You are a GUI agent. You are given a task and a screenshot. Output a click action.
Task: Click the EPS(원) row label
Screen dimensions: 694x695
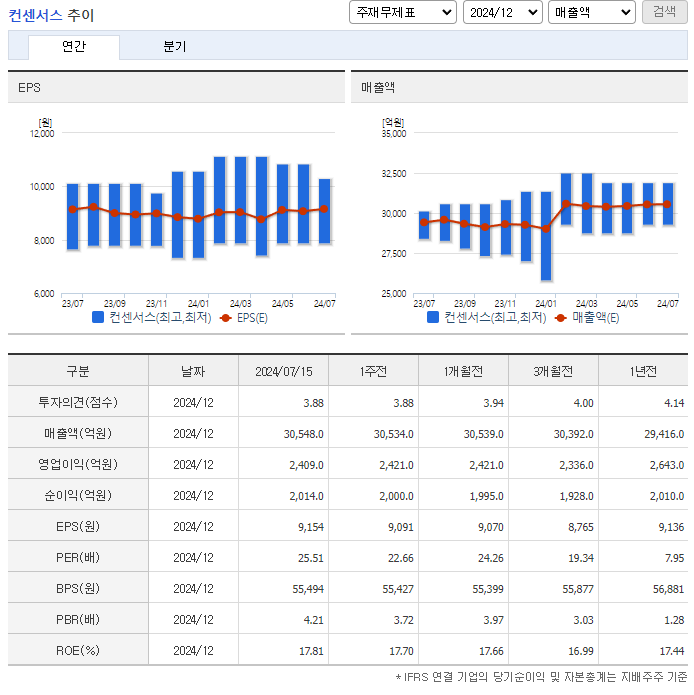78,526
